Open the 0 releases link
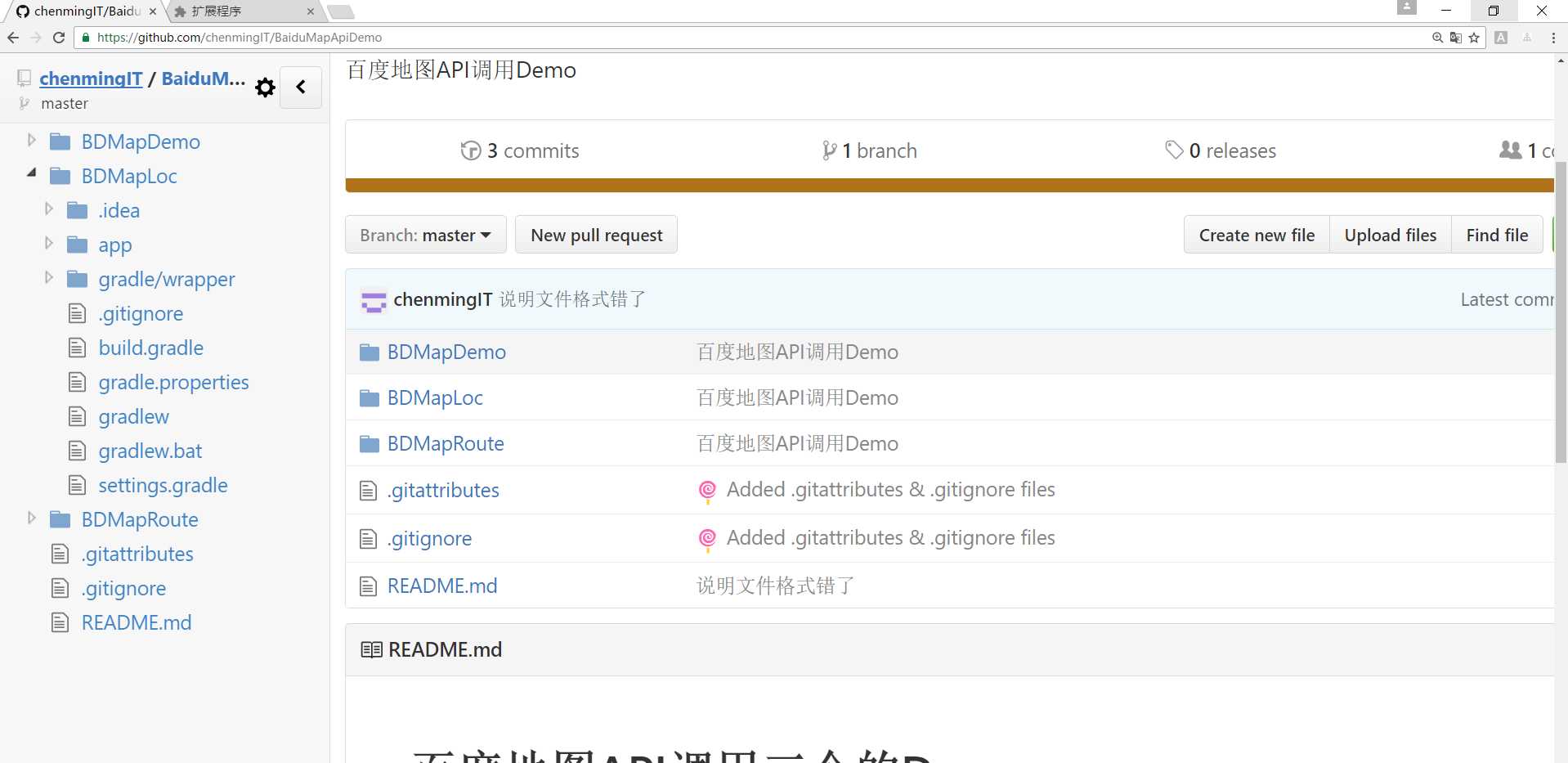Viewport: 1568px width, 763px height. point(1221,150)
